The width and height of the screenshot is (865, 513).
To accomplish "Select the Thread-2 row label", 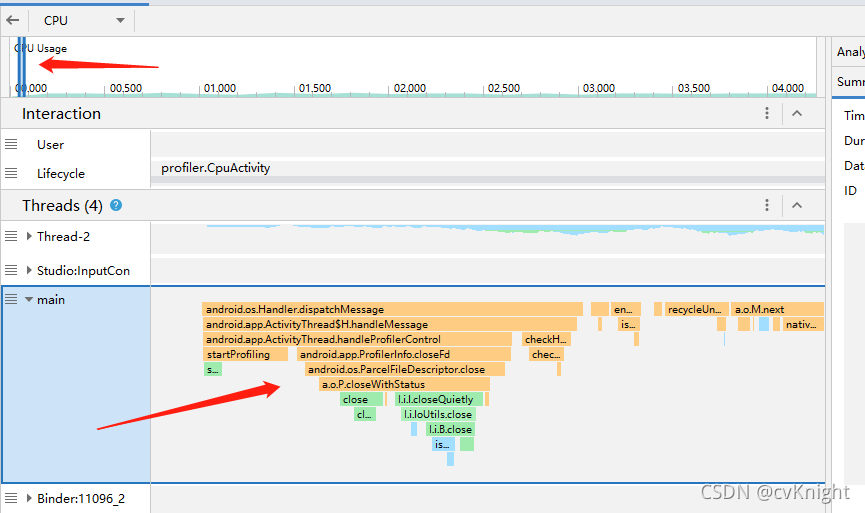I will (x=63, y=237).
